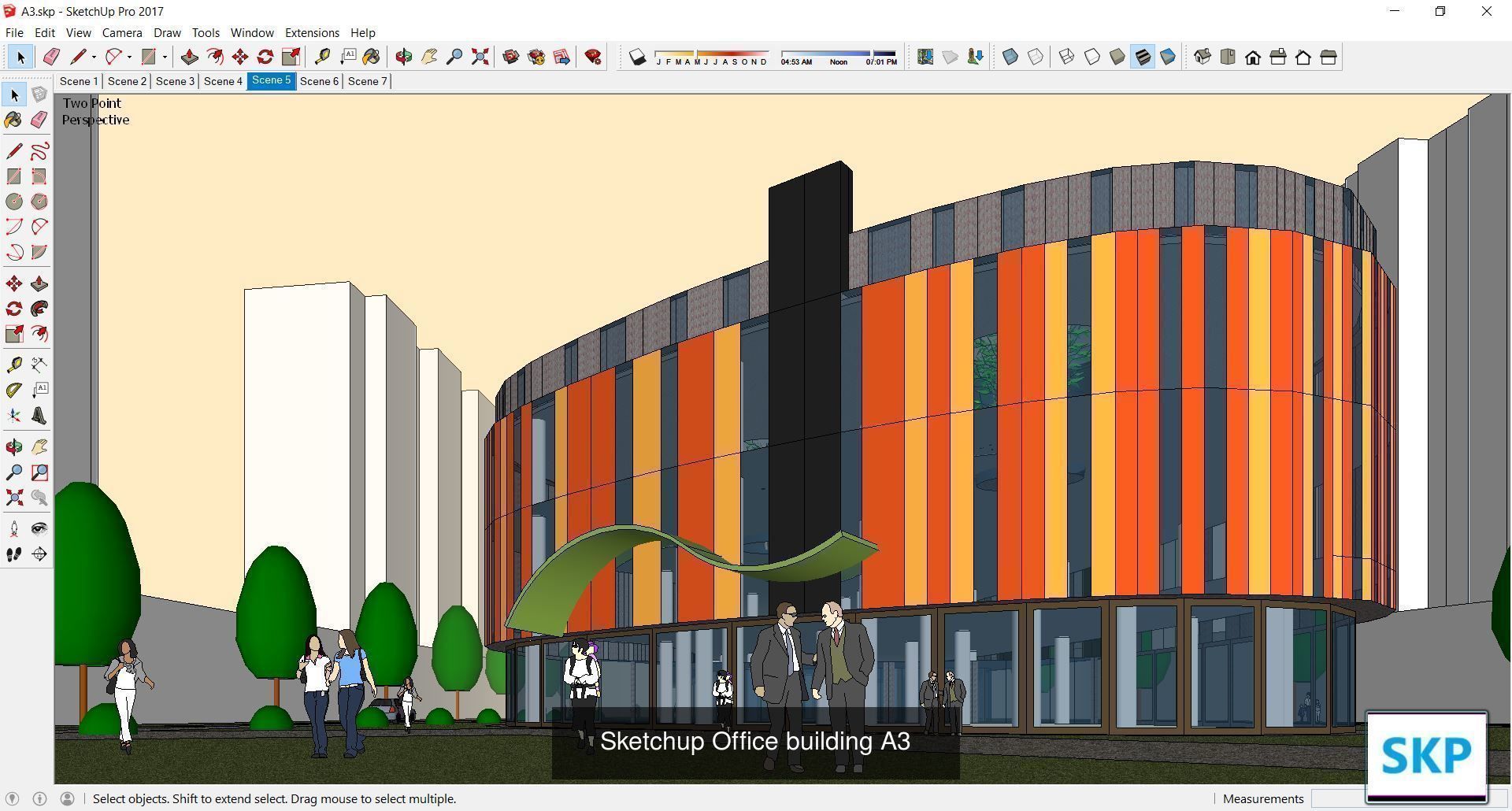The image size is (1512, 811).
Task: Select the Look Around eye tool
Action: [x=39, y=528]
